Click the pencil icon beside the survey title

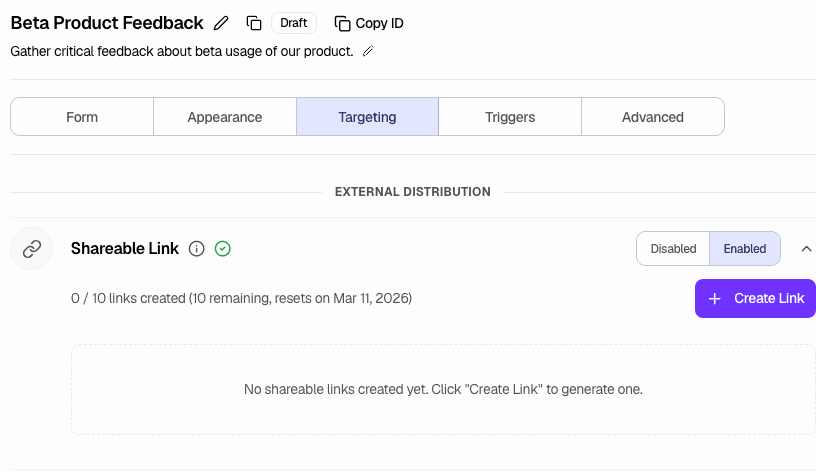222,23
